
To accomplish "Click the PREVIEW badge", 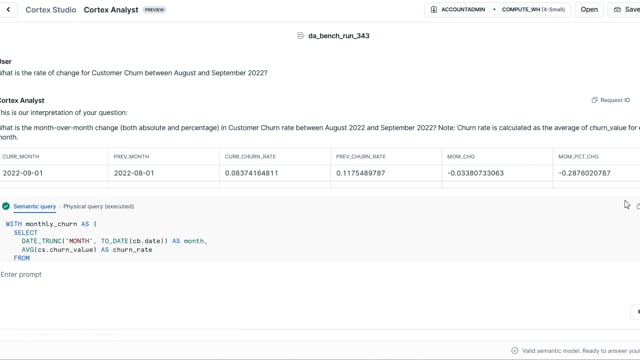I will [154, 10].
